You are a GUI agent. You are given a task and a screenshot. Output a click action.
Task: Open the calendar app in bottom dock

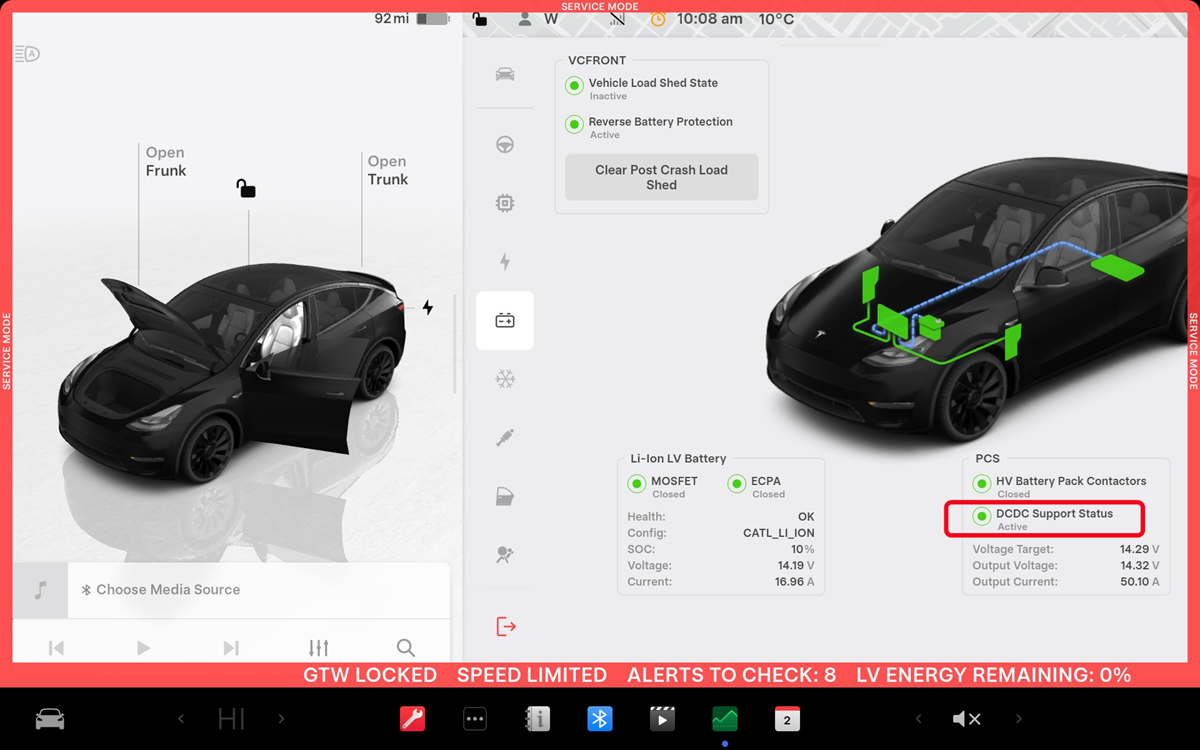[787, 719]
